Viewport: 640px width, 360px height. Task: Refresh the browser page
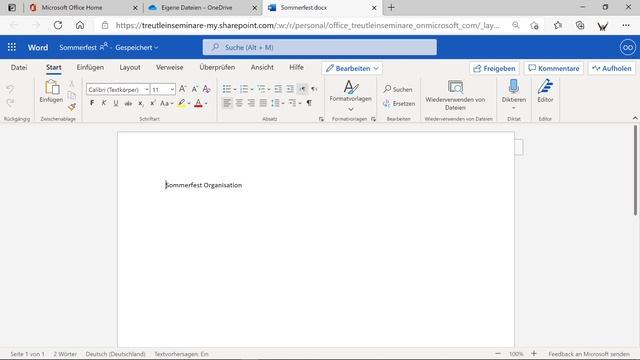(x=58, y=25)
